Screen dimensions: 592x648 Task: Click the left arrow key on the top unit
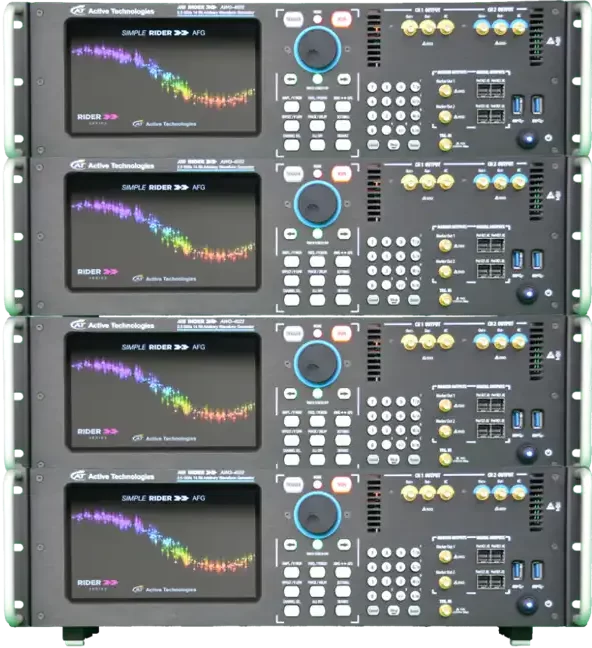point(291,79)
